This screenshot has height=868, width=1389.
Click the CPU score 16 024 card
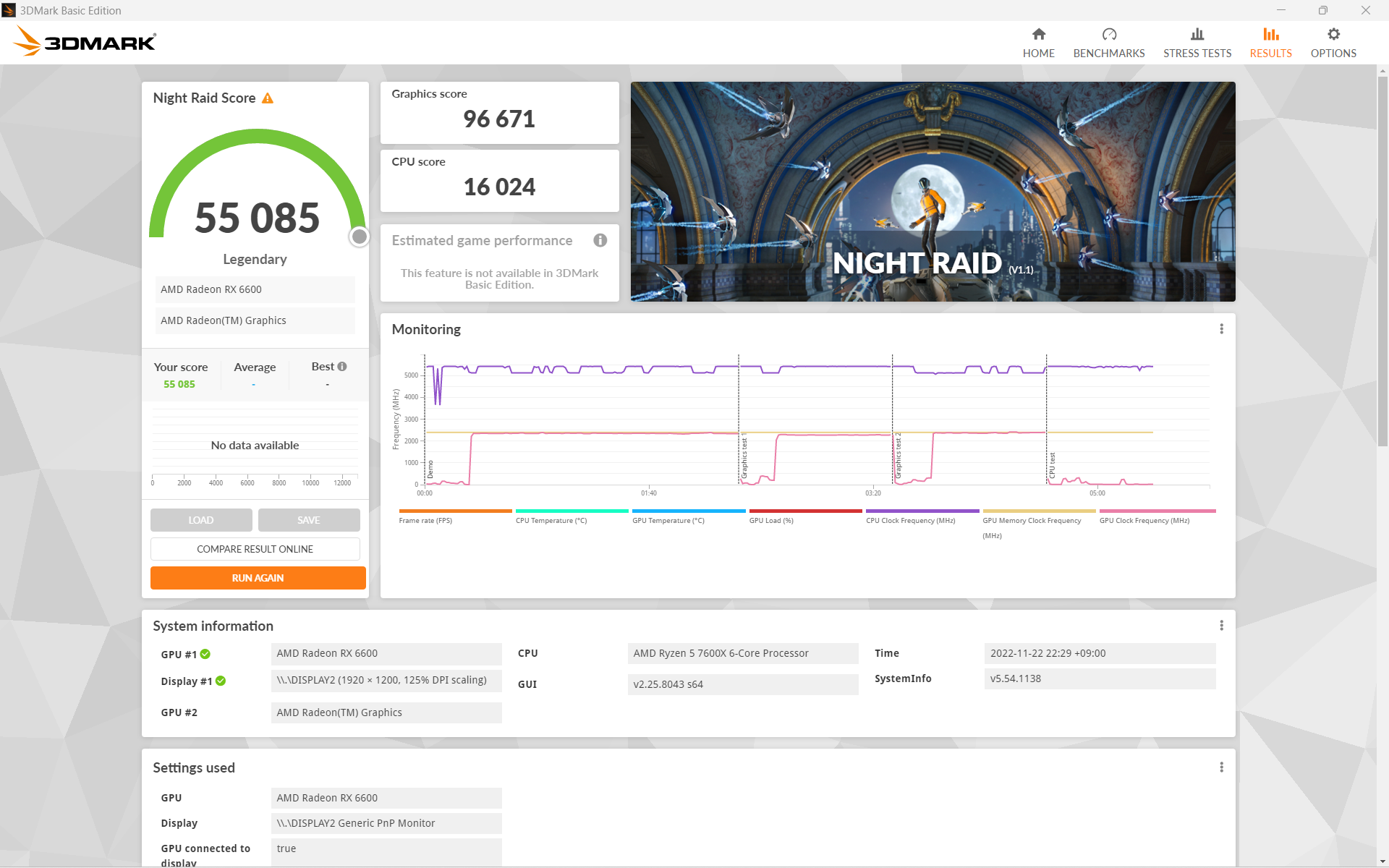499,181
